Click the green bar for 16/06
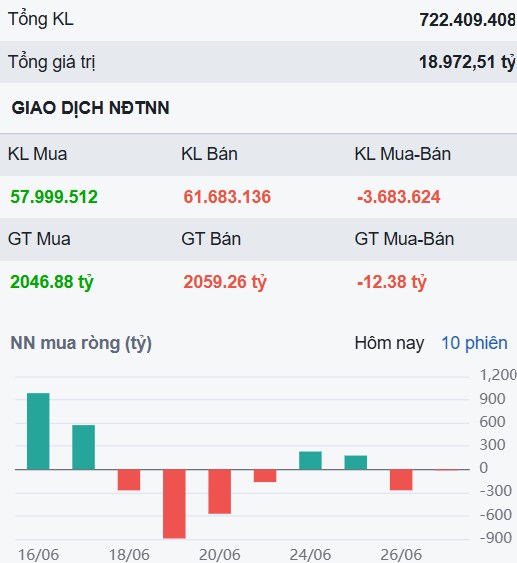The width and height of the screenshot is (517, 563). (x=38, y=431)
